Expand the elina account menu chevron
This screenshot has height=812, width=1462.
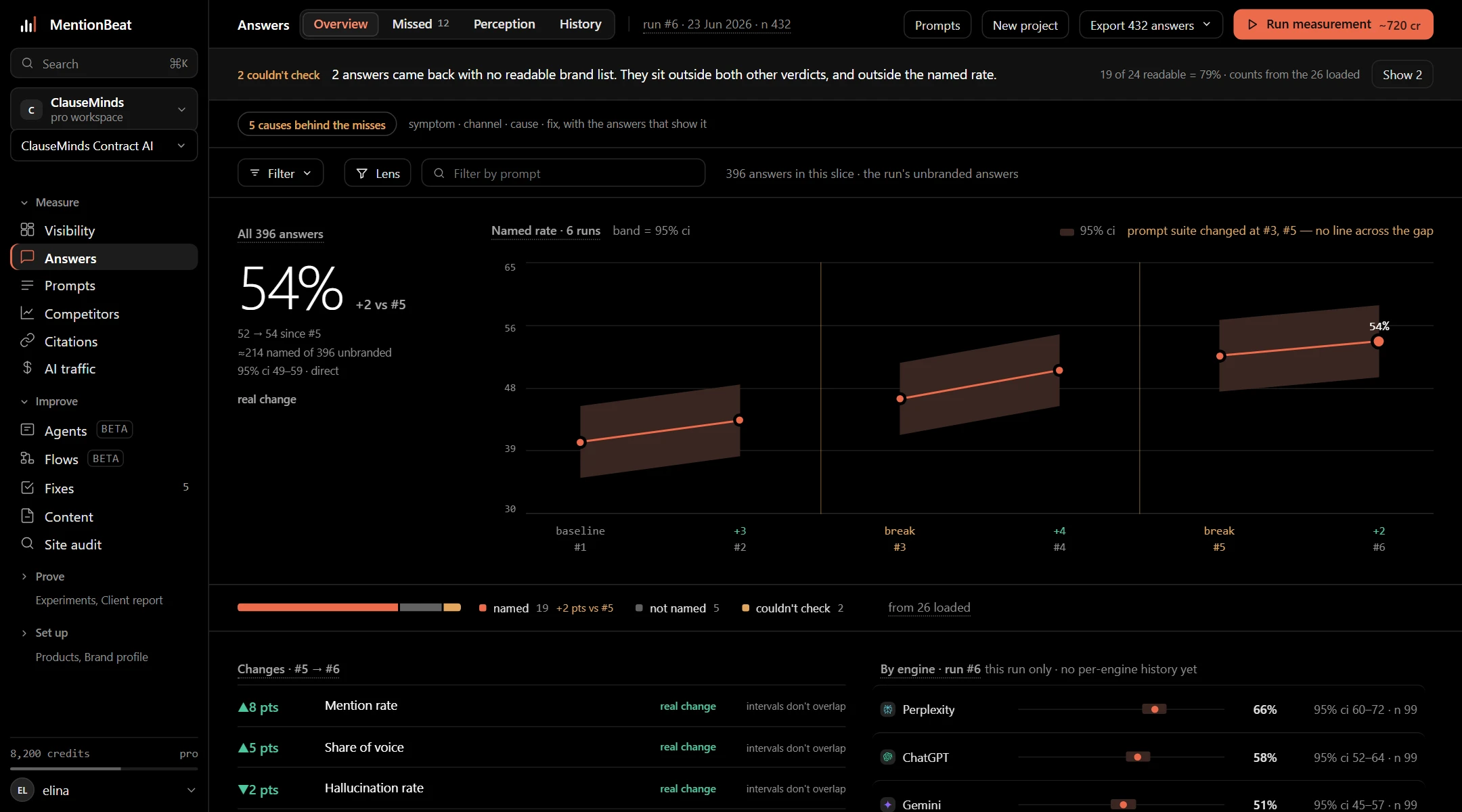click(x=191, y=790)
